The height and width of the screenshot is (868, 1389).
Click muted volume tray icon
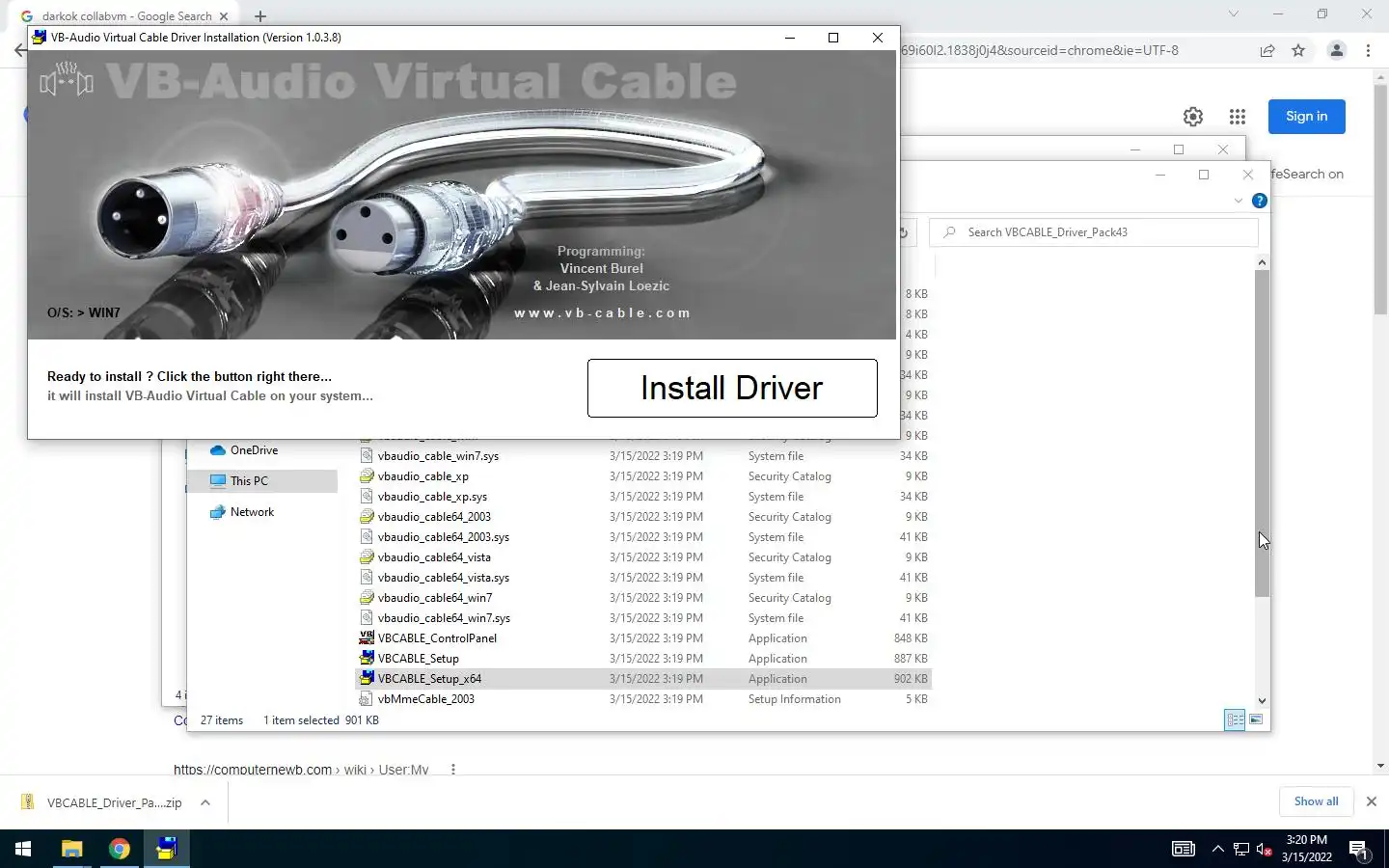(1265, 849)
